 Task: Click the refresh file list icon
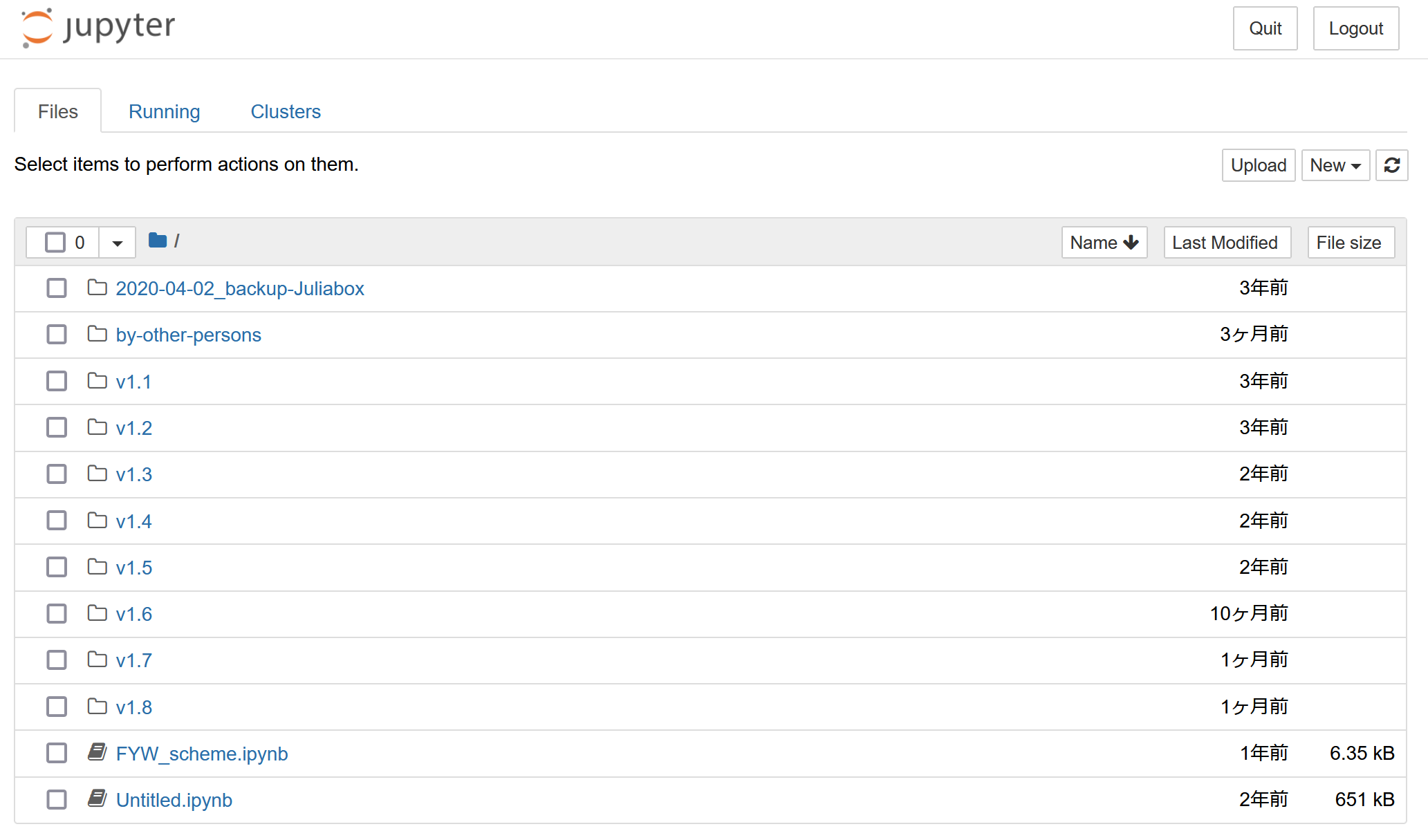click(x=1391, y=165)
